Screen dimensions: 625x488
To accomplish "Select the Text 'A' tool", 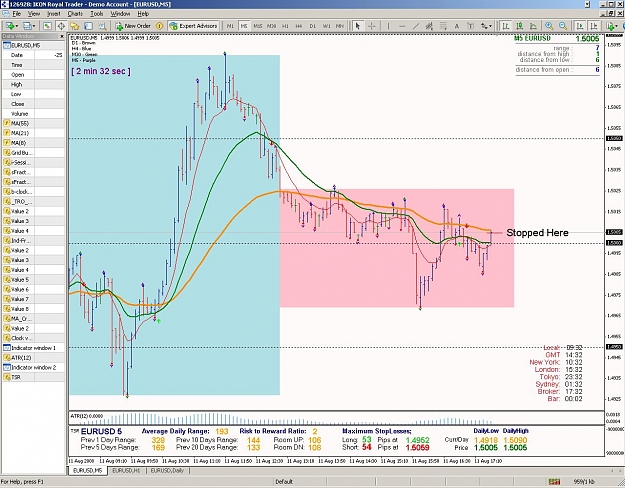I will click(x=457, y=26).
